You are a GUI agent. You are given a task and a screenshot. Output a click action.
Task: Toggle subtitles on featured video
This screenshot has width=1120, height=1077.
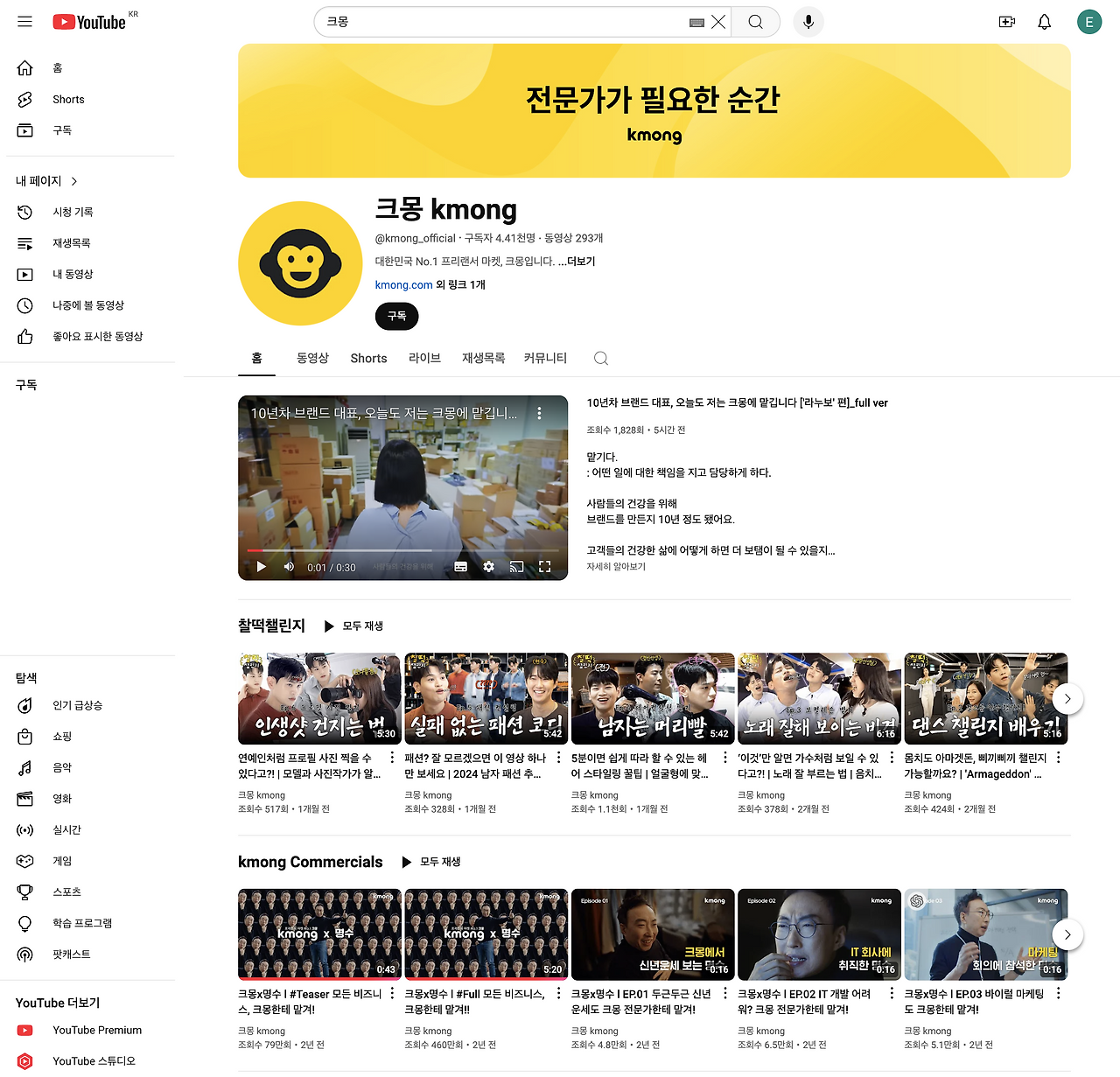461,567
